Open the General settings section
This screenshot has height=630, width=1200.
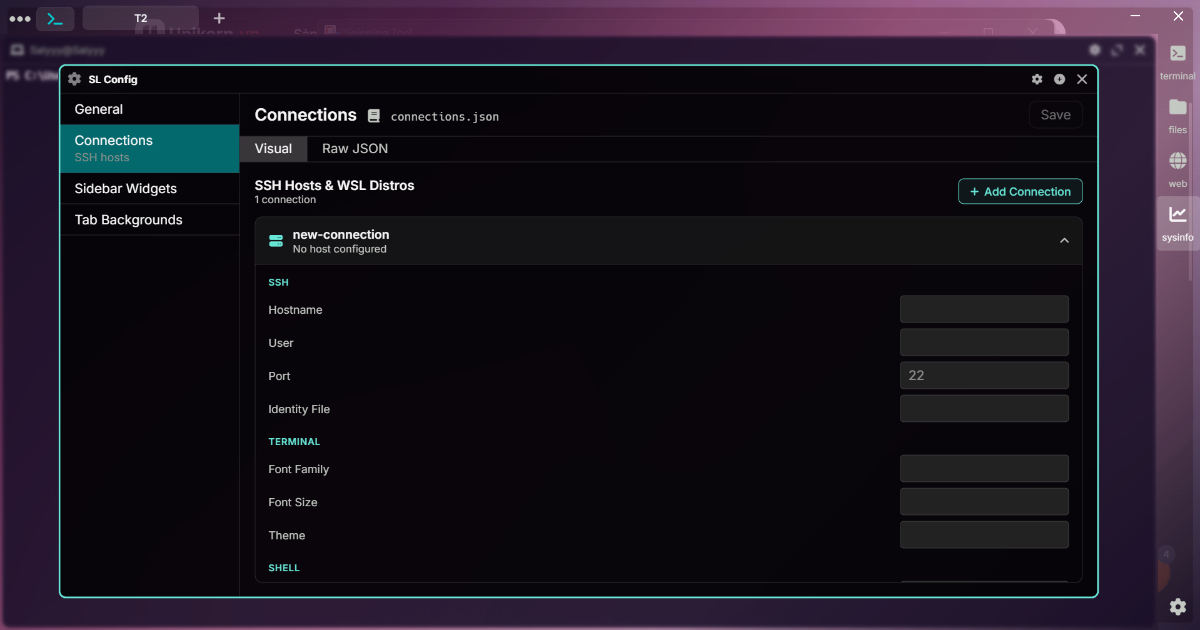tap(98, 109)
